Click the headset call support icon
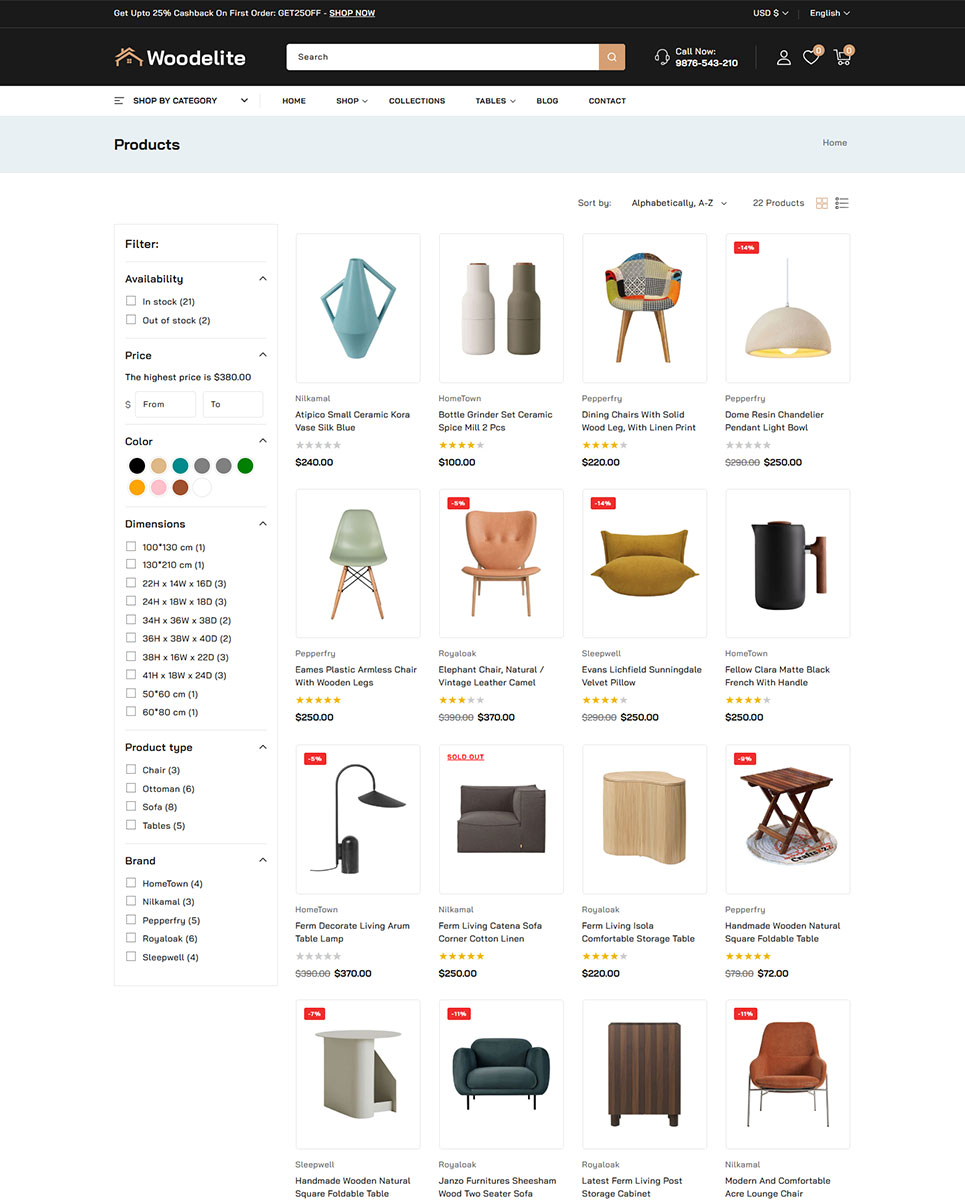The width and height of the screenshot is (965, 1200). 662,57
